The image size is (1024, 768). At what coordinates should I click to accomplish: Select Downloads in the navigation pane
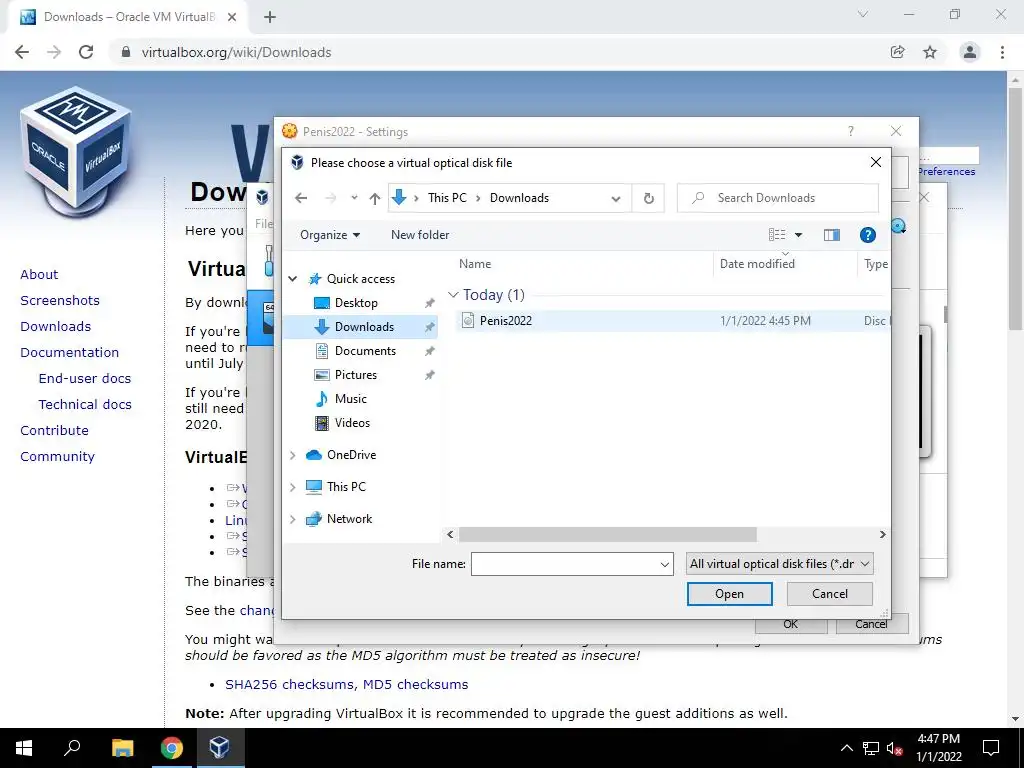(x=364, y=327)
